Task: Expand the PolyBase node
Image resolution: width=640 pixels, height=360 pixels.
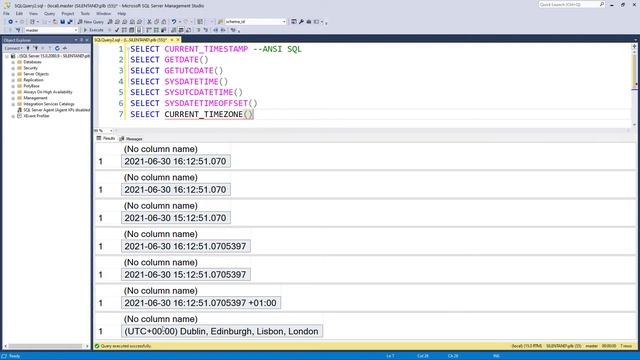Action: click(x=13, y=86)
